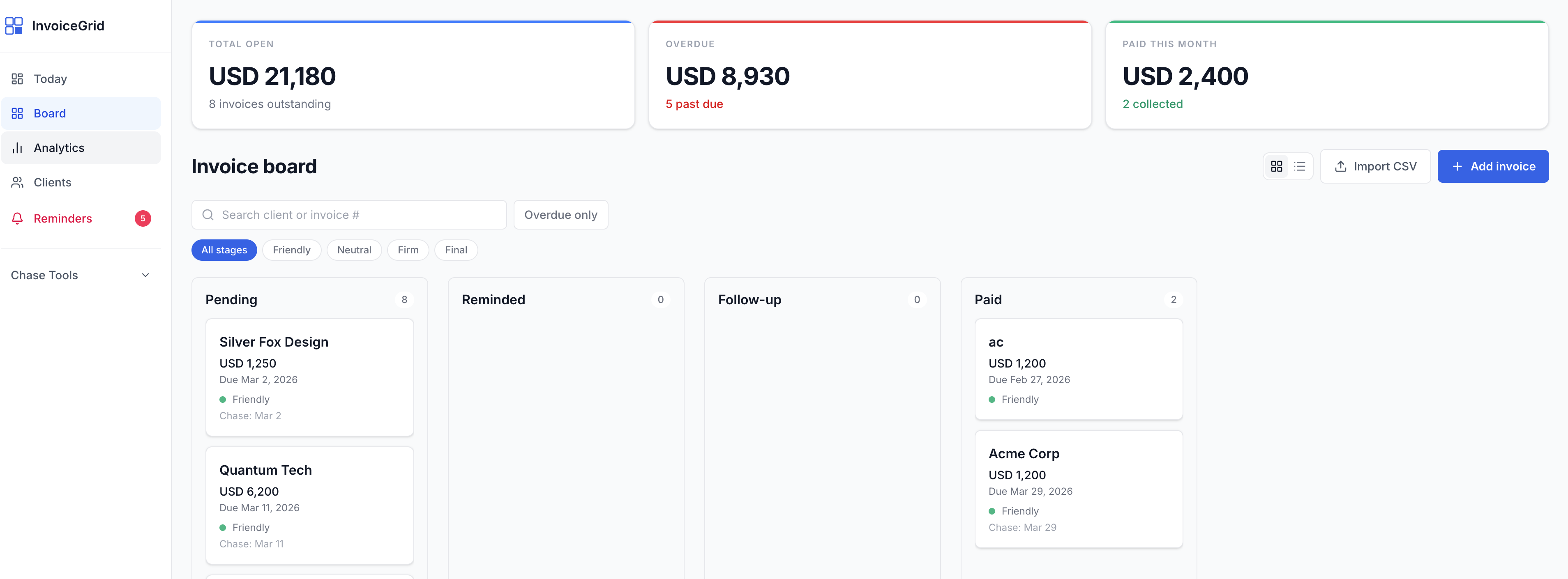Click the Add invoice button
Image resolution: width=1568 pixels, height=579 pixels.
pyautogui.click(x=1492, y=166)
